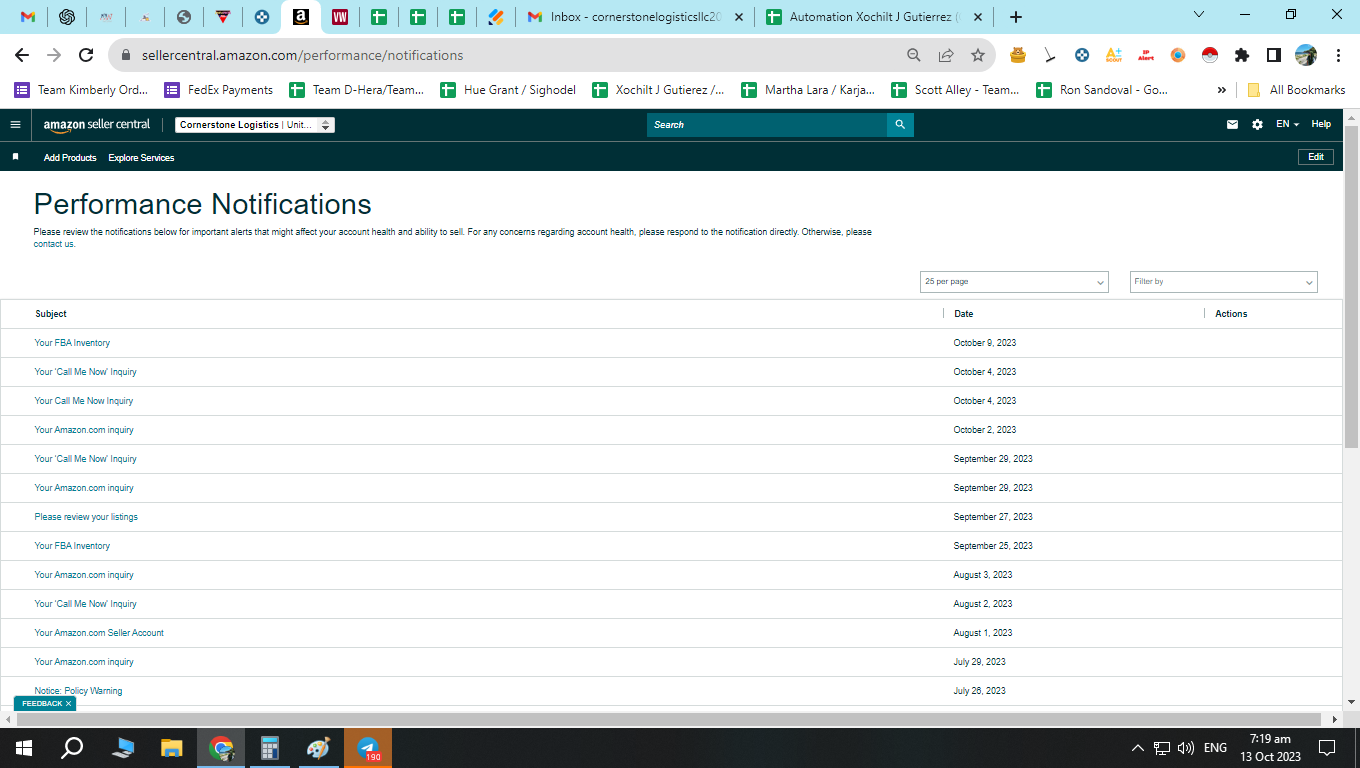Switch to the globe icon browser tab

(x=184, y=17)
